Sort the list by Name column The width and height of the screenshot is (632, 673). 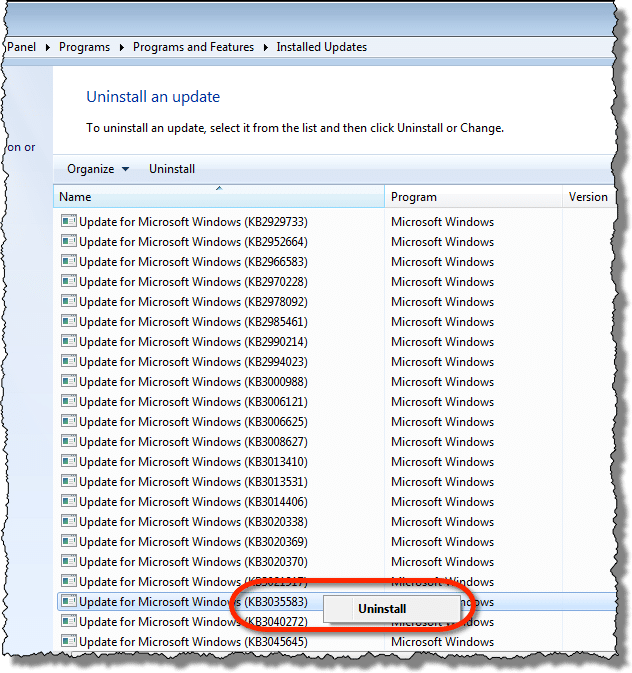pos(219,197)
